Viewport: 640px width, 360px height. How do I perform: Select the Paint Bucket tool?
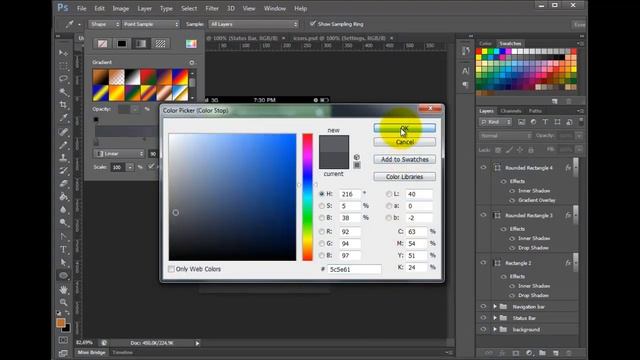[63, 197]
